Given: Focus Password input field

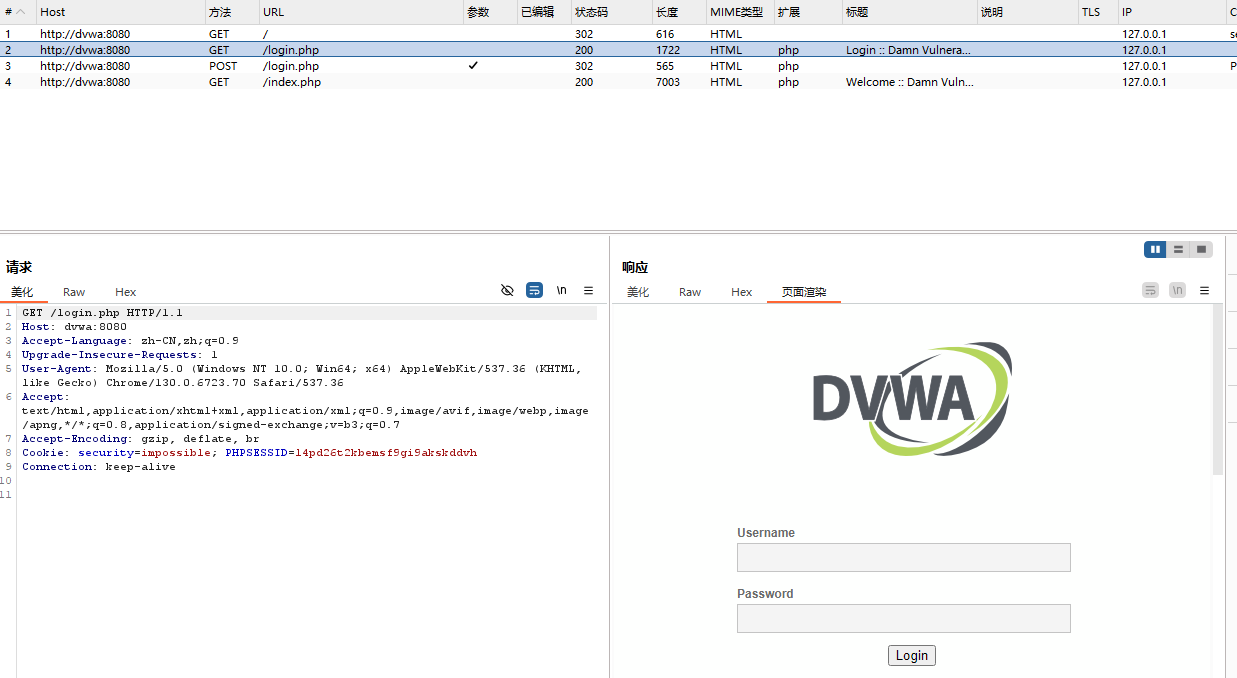Looking at the screenshot, I should (x=903, y=618).
